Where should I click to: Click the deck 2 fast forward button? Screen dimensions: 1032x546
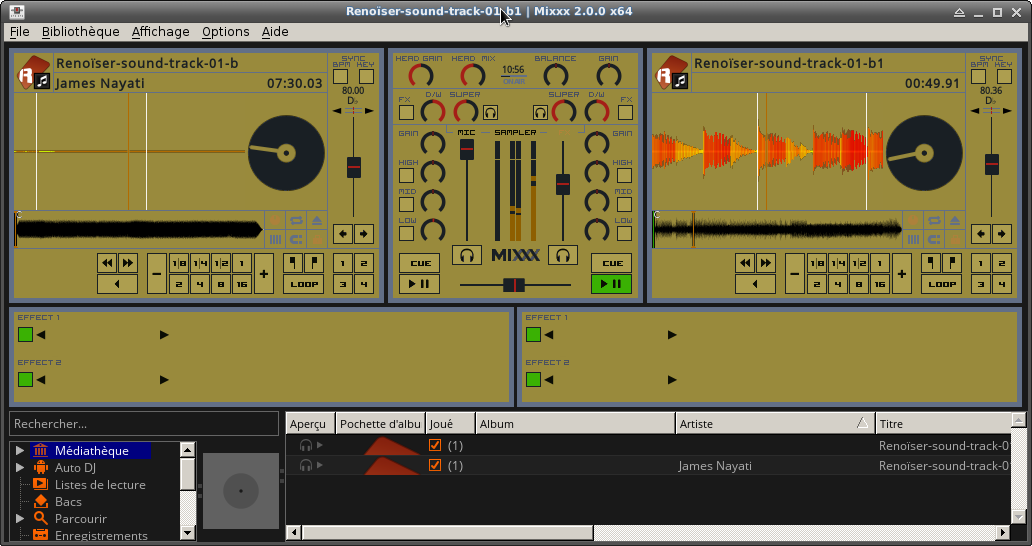pos(766,263)
